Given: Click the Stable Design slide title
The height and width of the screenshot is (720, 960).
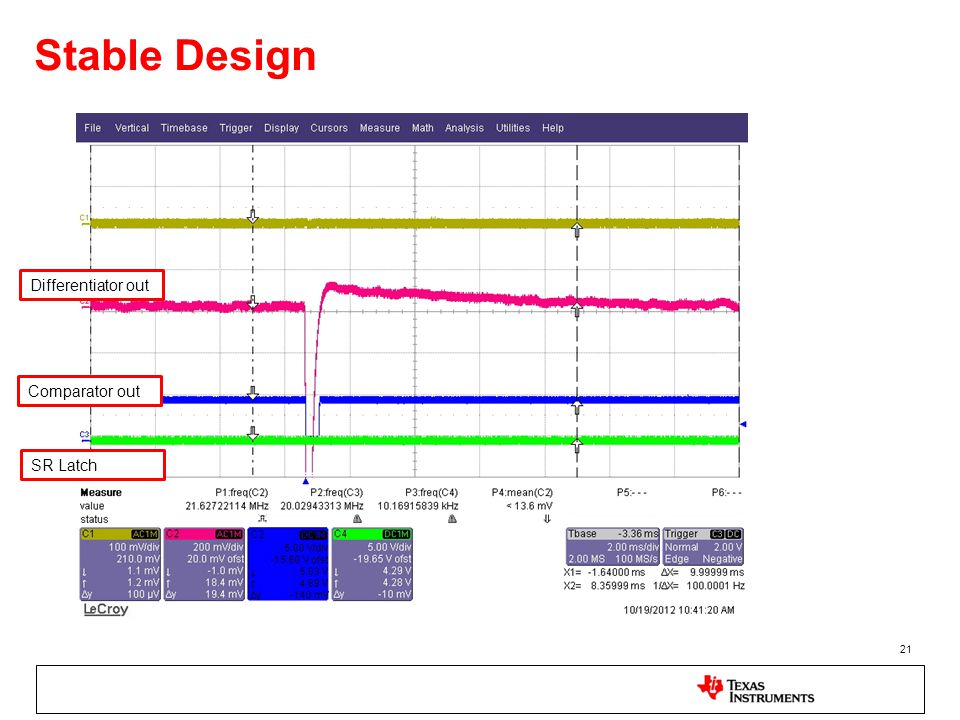Looking at the screenshot, I should [x=176, y=56].
